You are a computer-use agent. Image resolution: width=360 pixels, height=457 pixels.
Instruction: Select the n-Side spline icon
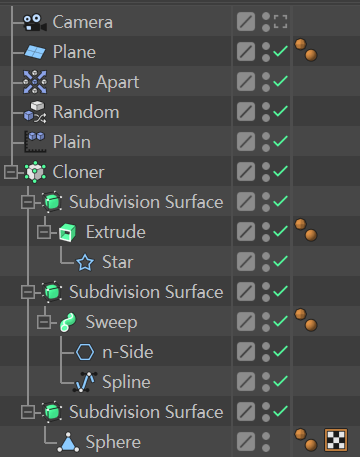pyautogui.click(x=85, y=352)
